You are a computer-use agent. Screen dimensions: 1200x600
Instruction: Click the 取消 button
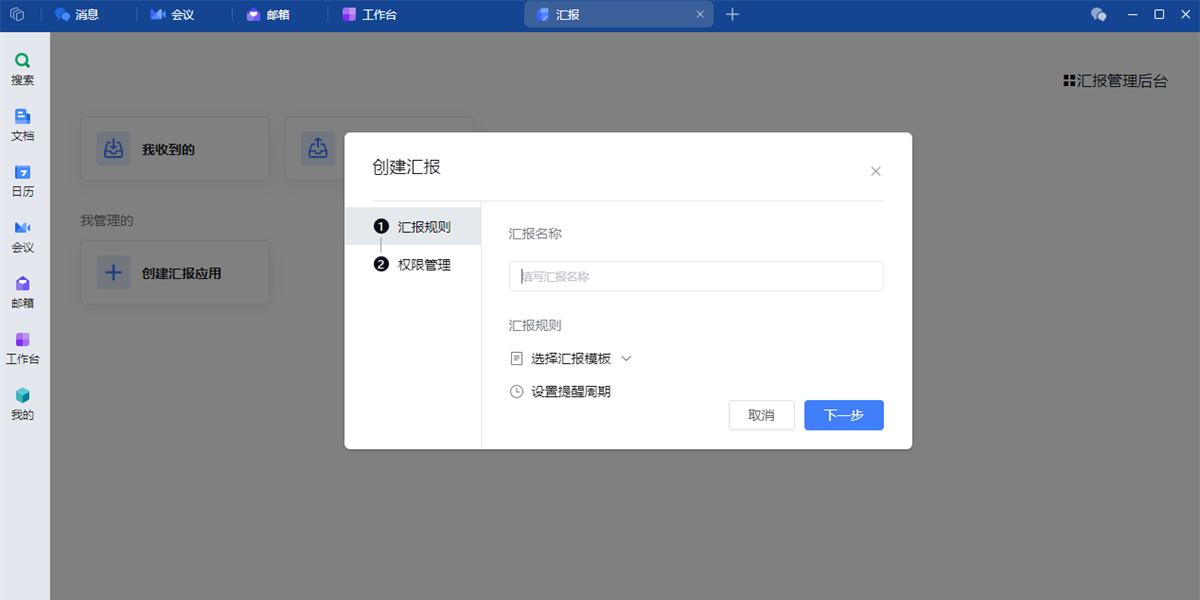(x=761, y=415)
